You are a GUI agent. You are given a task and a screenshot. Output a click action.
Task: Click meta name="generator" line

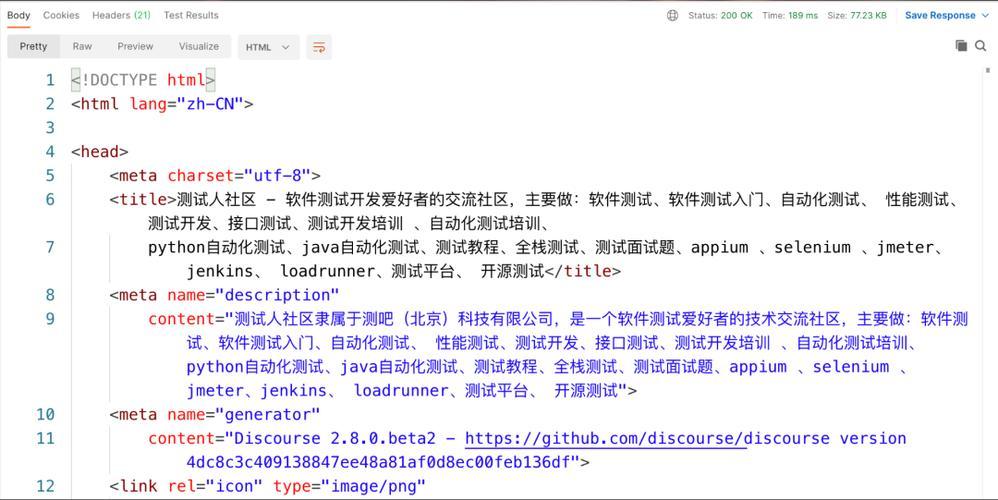214,414
